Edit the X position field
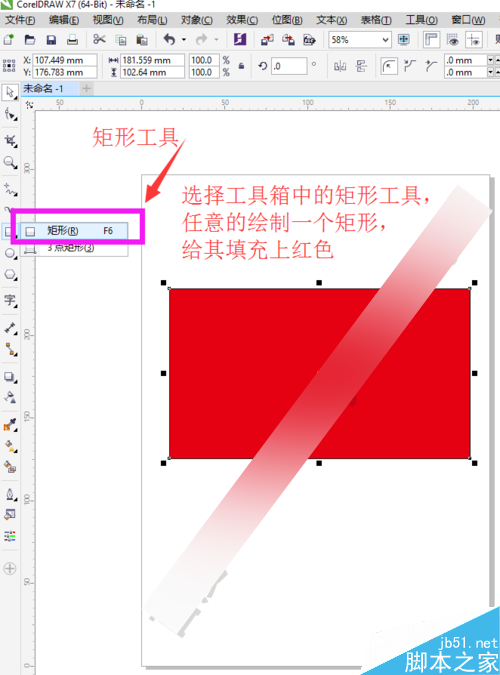Image resolution: width=500 pixels, height=675 pixels. point(65,60)
